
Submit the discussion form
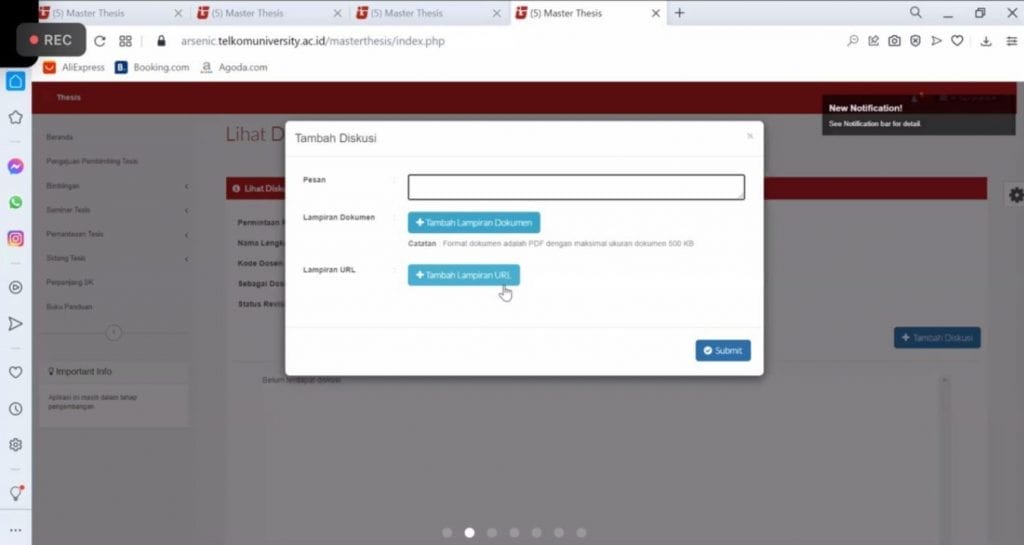click(x=722, y=351)
